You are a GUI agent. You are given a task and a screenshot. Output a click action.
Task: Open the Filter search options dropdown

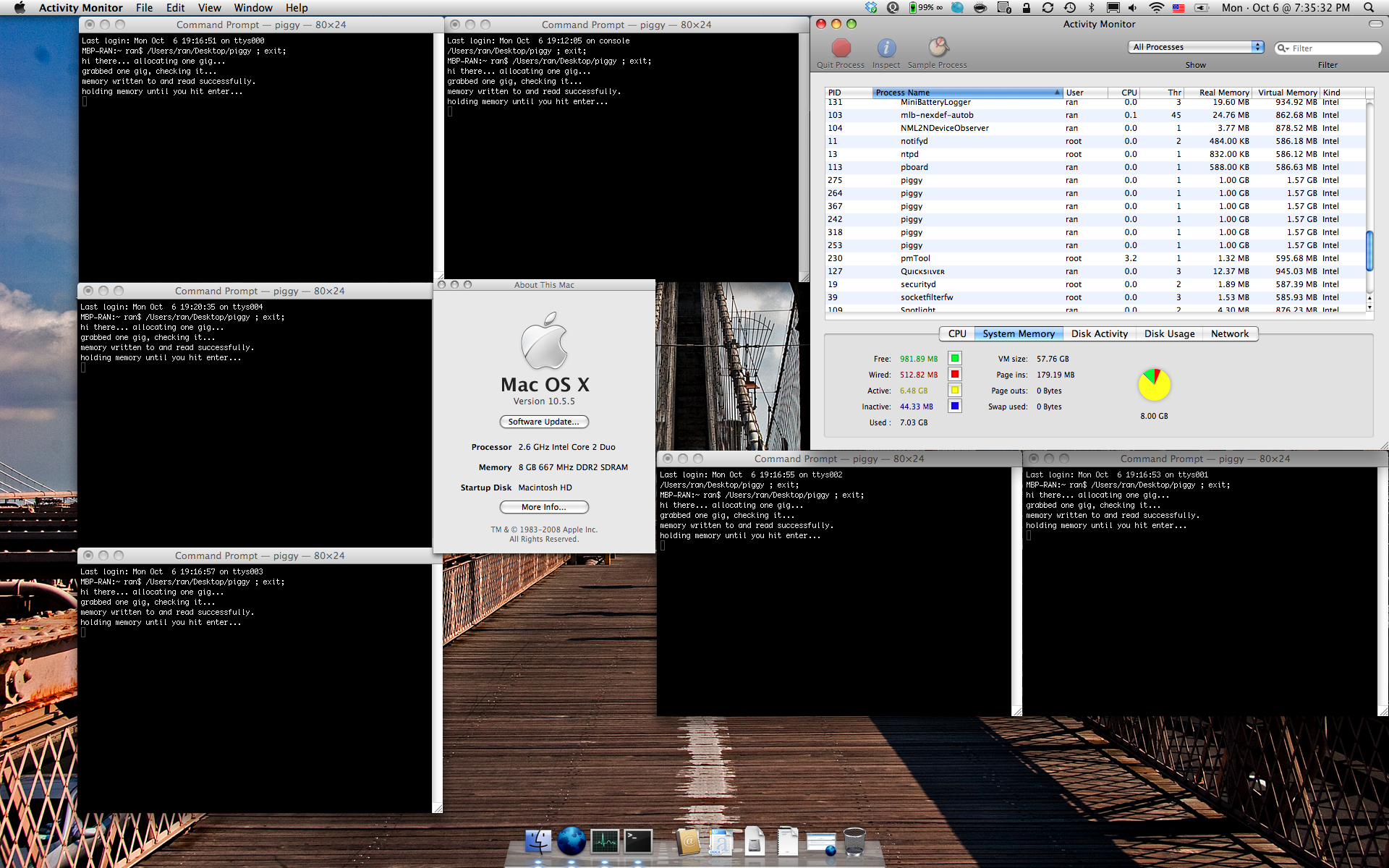click(x=1283, y=48)
